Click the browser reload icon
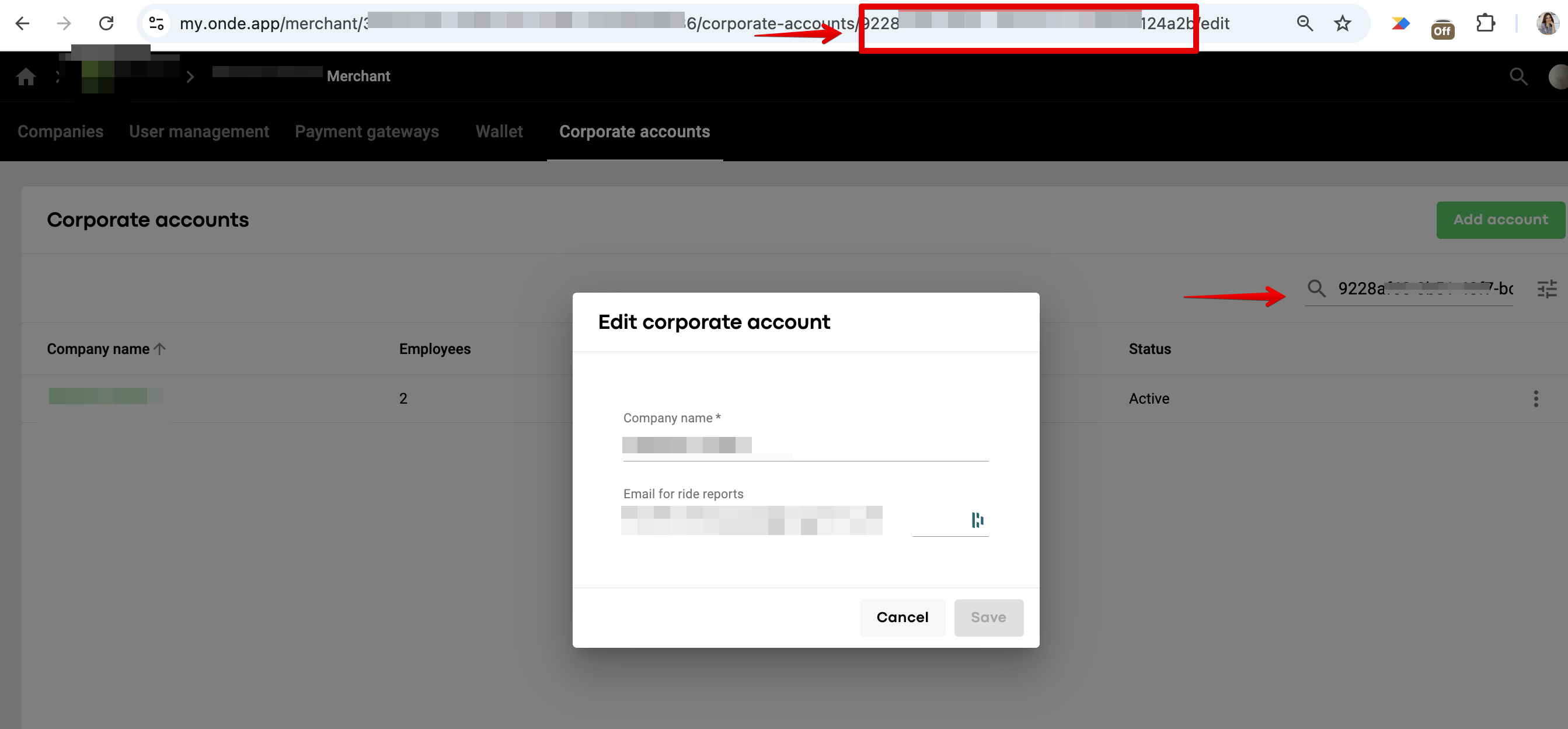Viewport: 1568px width, 729px height. pos(106,24)
